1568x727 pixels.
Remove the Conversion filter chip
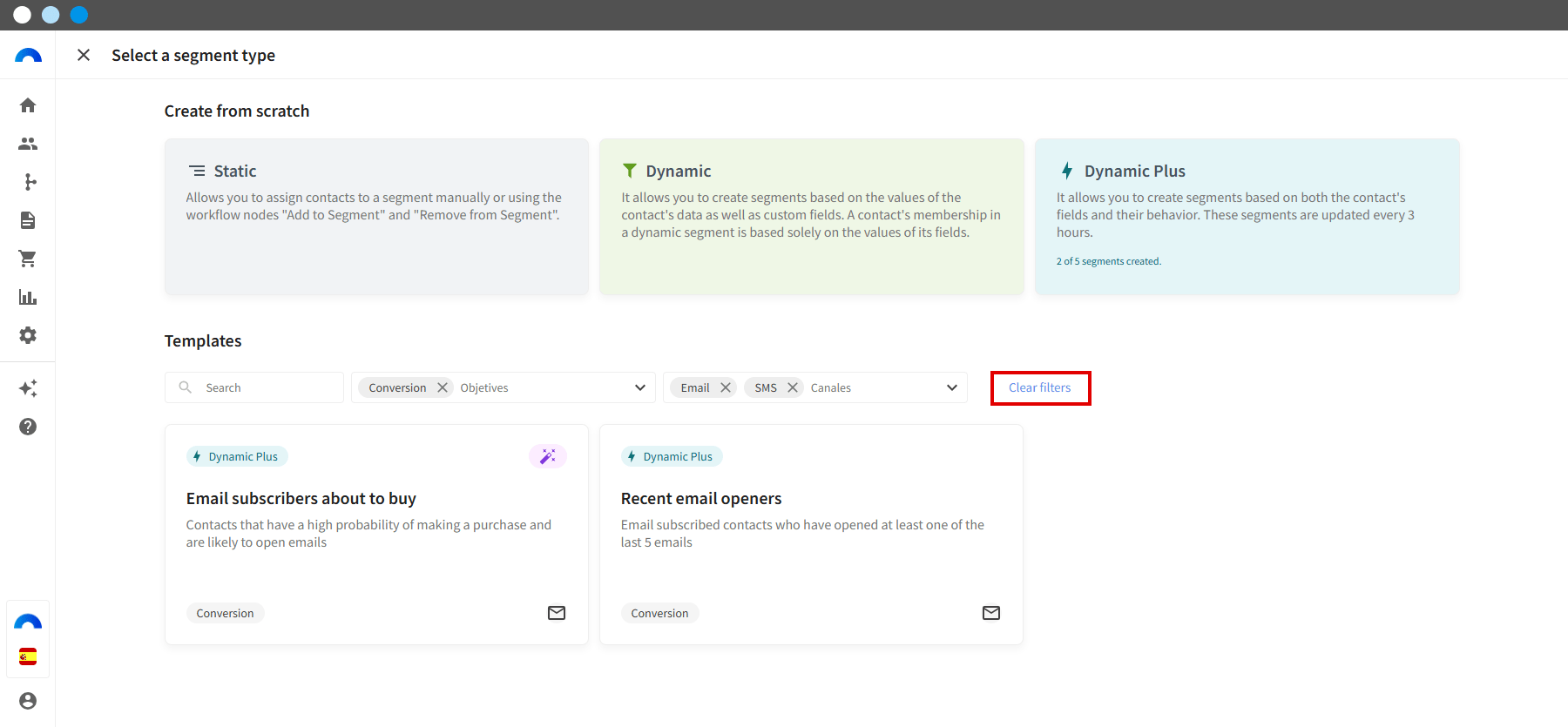coord(443,387)
